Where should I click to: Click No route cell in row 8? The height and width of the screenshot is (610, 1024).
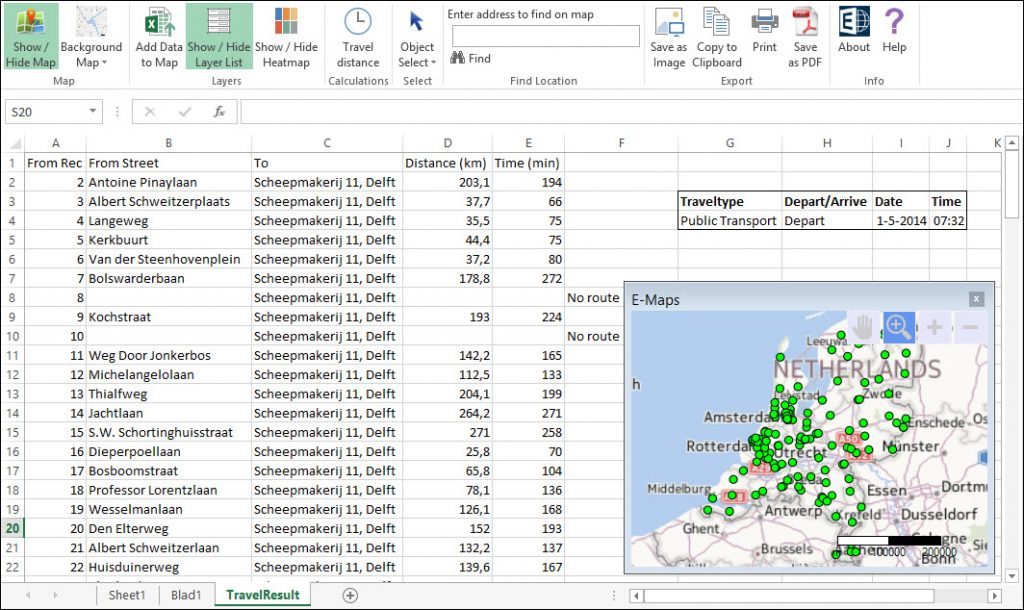pos(593,298)
